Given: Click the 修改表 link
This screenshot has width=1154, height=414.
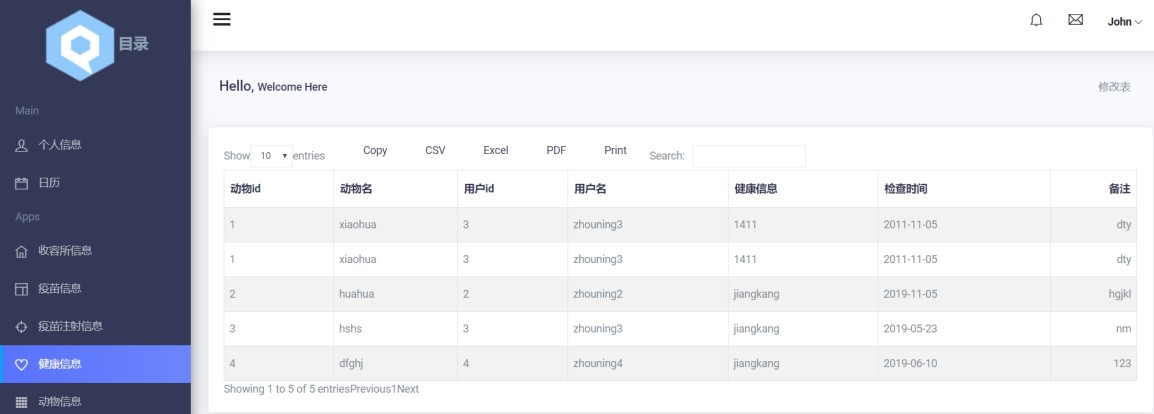Looking at the screenshot, I should (x=1114, y=87).
